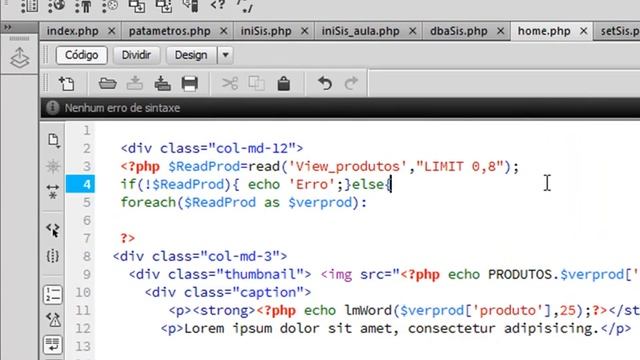
Task: Close the home.php tab
Action: [583, 31]
